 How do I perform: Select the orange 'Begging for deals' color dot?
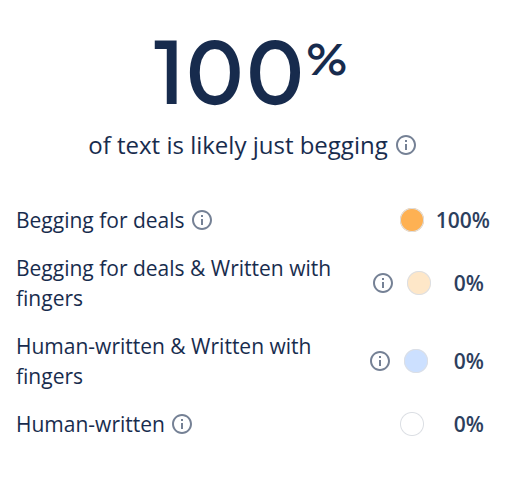pos(412,220)
